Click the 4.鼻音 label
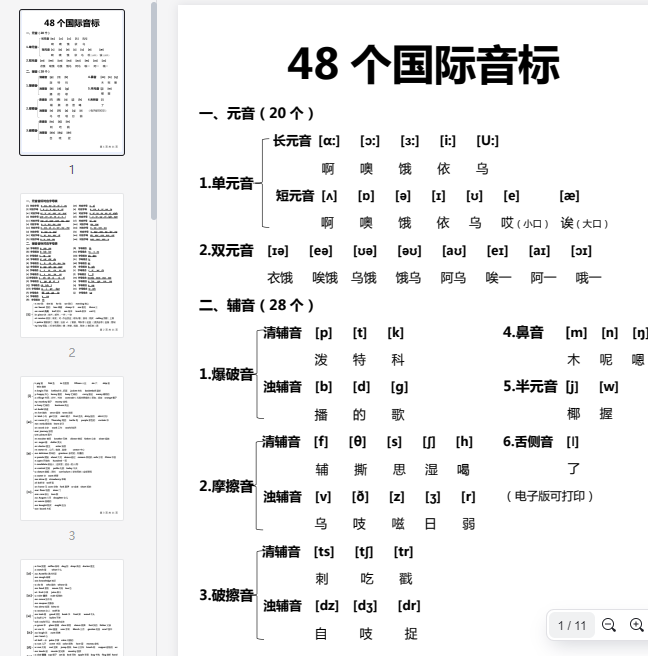 (x=523, y=332)
